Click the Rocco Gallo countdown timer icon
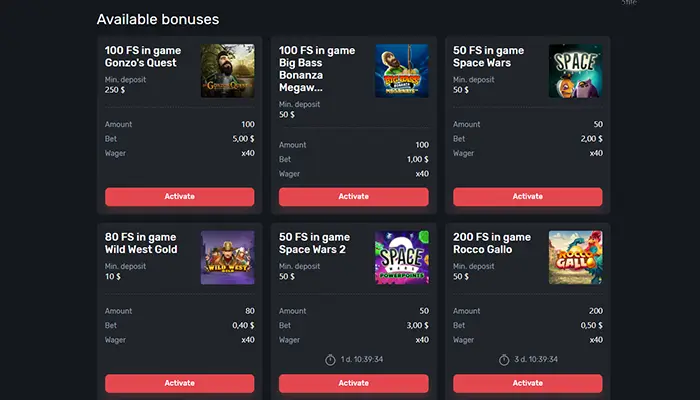 (504, 358)
